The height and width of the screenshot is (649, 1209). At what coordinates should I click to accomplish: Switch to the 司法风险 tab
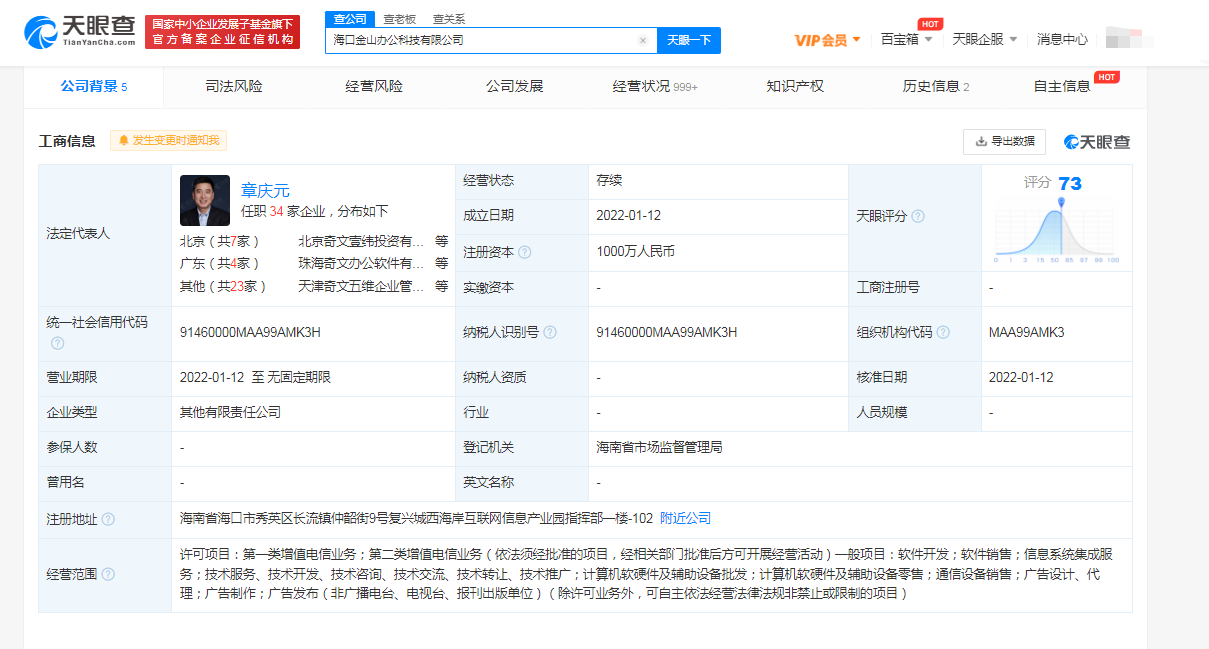(x=234, y=86)
